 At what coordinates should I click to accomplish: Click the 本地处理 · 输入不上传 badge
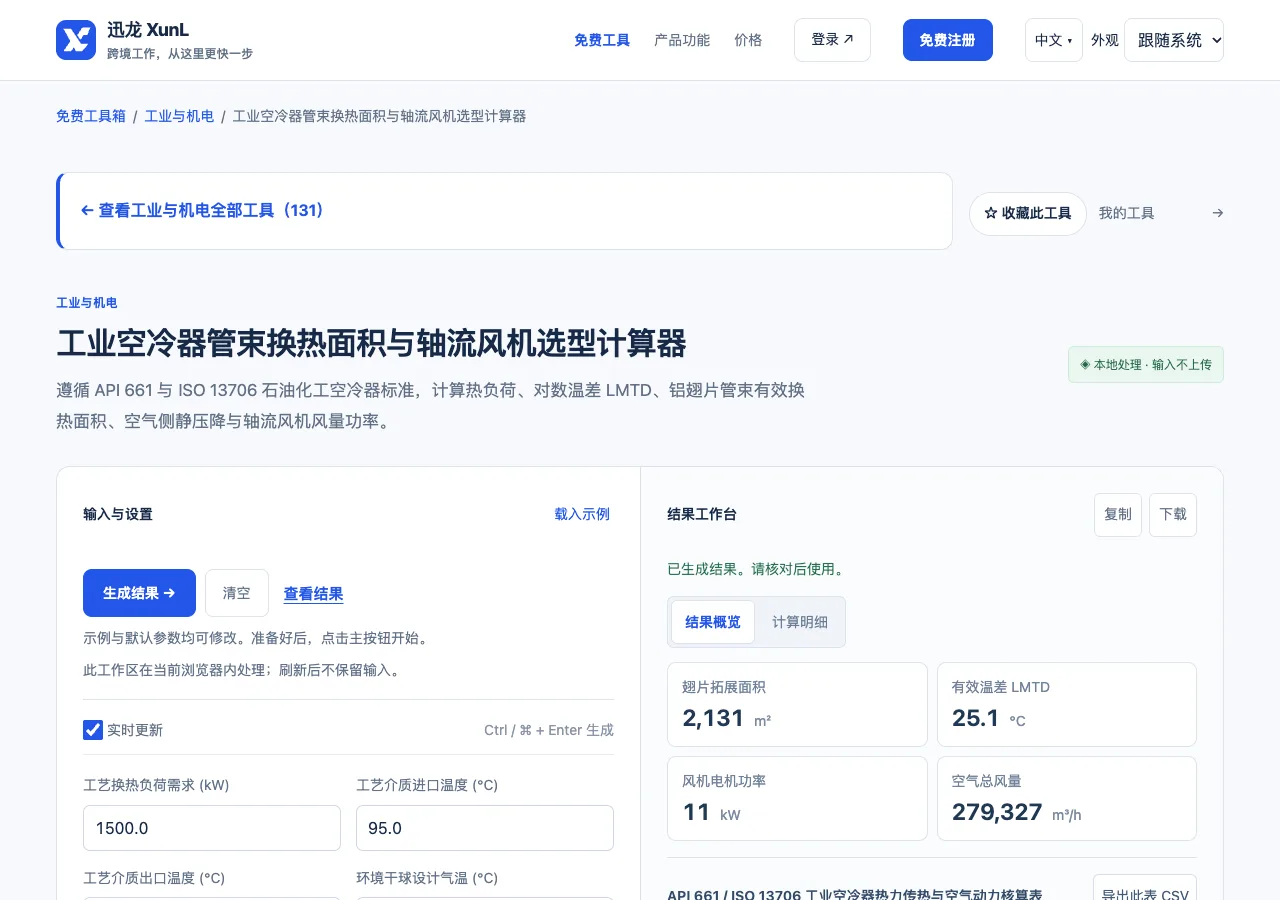click(x=1146, y=365)
